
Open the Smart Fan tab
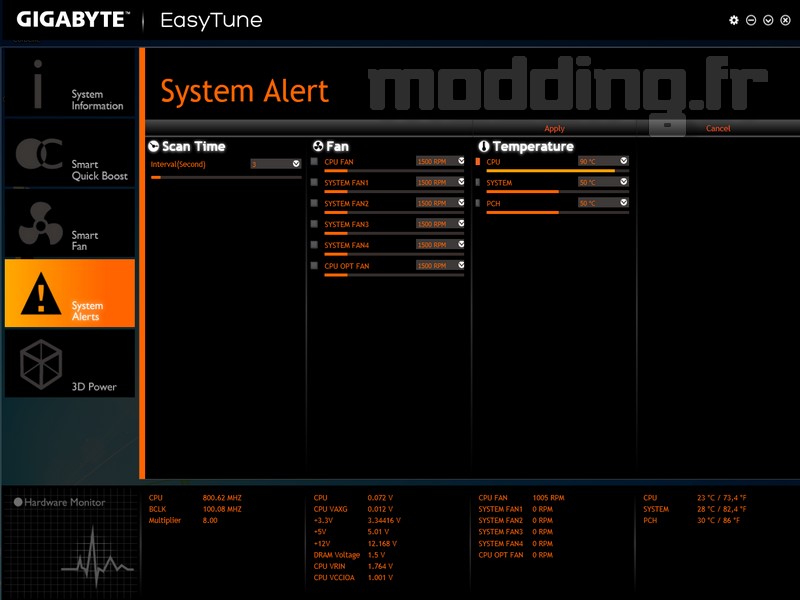point(70,223)
